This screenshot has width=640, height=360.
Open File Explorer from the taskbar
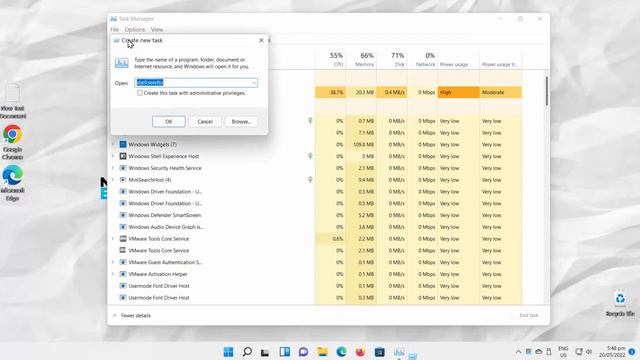tap(322, 352)
